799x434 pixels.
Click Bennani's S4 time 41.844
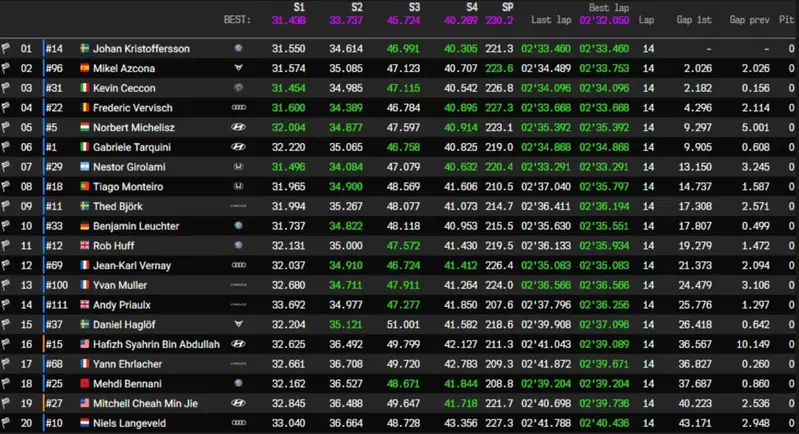(x=461, y=384)
